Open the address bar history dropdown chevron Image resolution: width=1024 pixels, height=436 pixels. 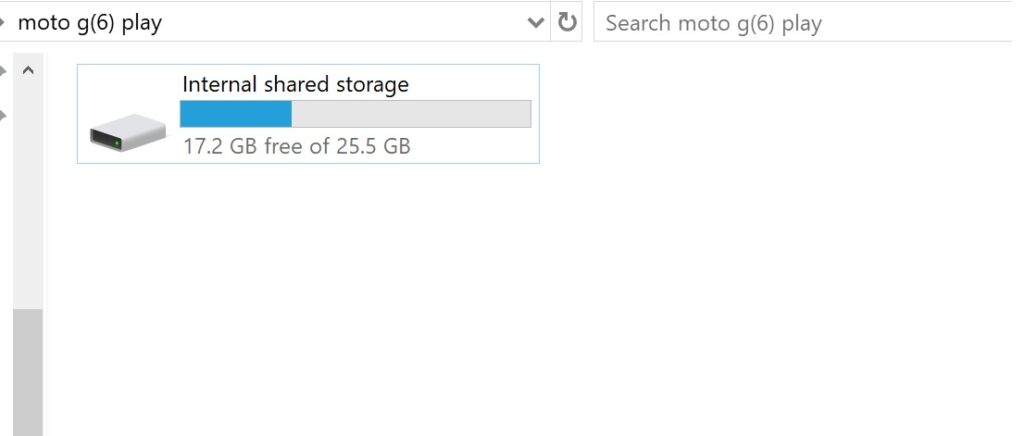pyautogui.click(x=536, y=23)
